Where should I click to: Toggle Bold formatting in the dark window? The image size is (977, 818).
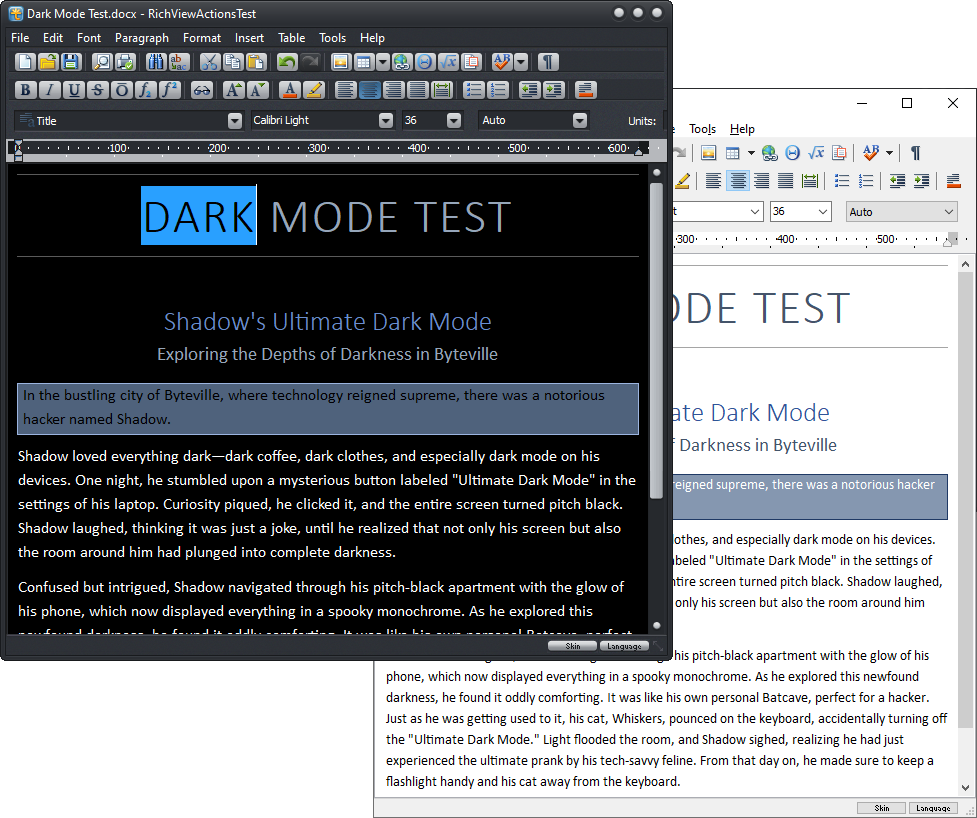coord(26,90)
